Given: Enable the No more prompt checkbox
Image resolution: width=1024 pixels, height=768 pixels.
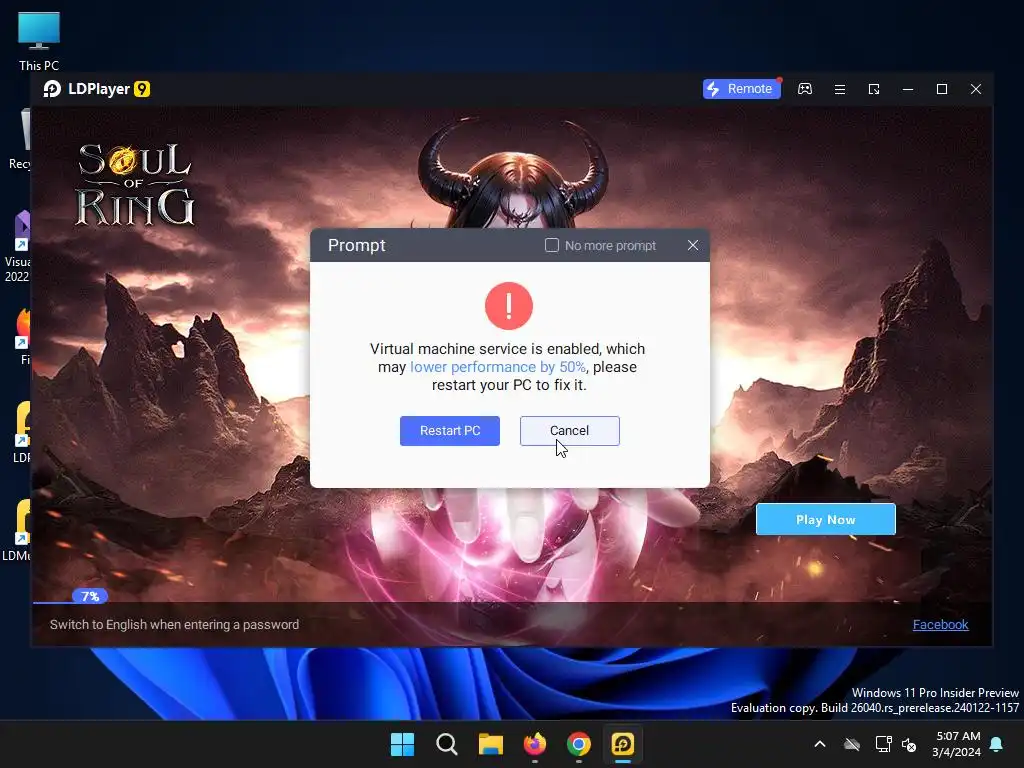Looking at the screenshot, I should pos(552,246).
